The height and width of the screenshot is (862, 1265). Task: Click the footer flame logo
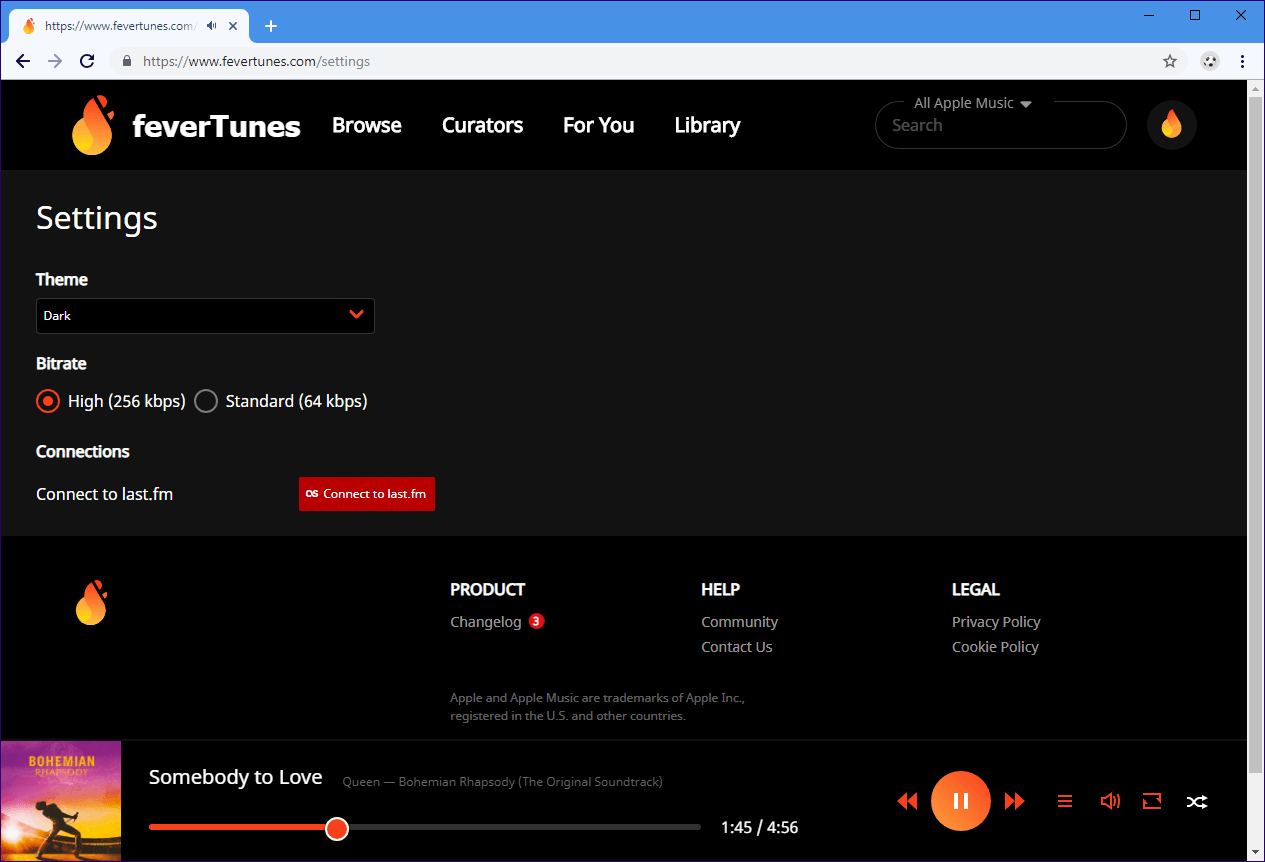(x=91, y=603)
